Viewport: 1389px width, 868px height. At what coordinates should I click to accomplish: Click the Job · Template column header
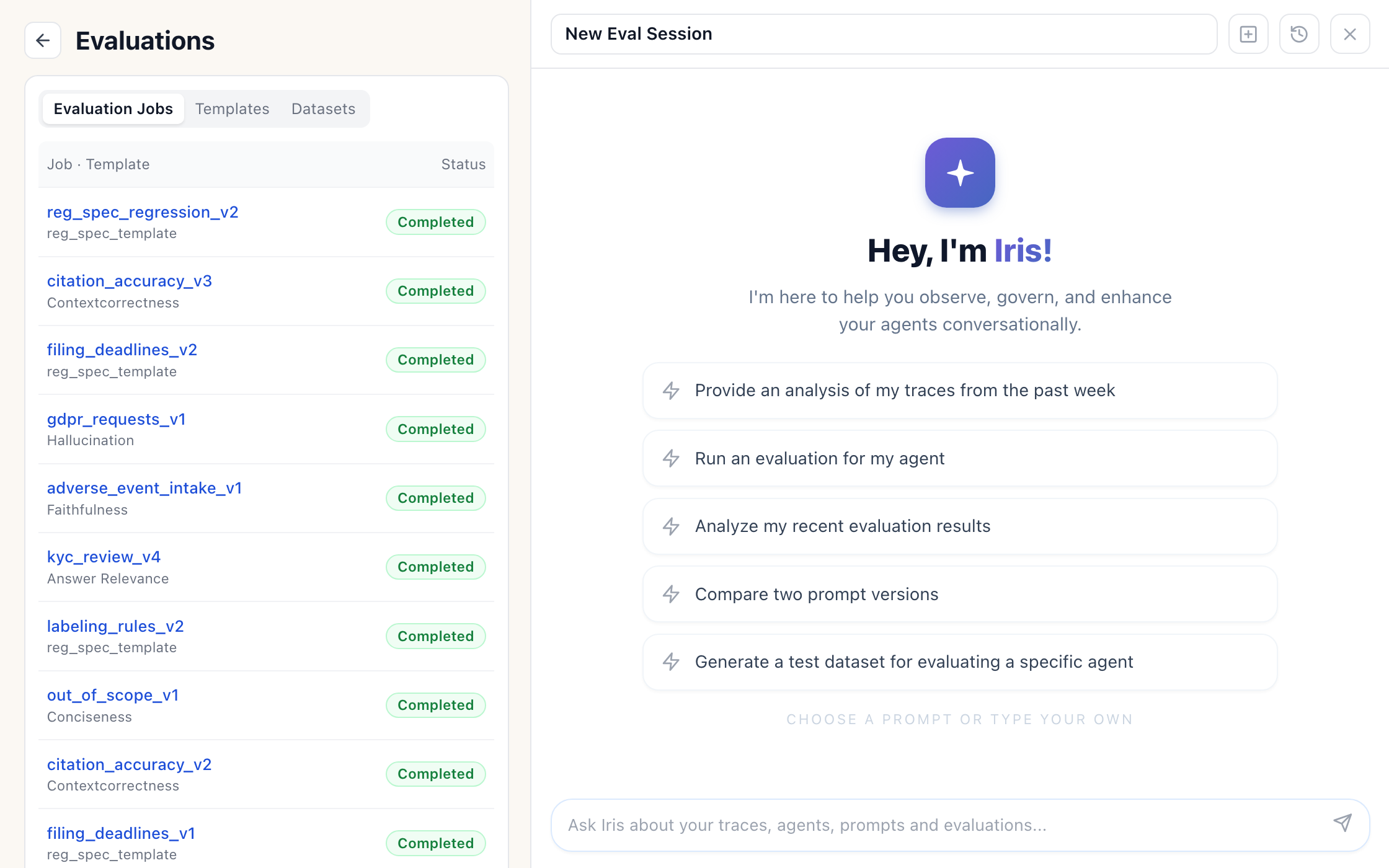tap(99, 164)
